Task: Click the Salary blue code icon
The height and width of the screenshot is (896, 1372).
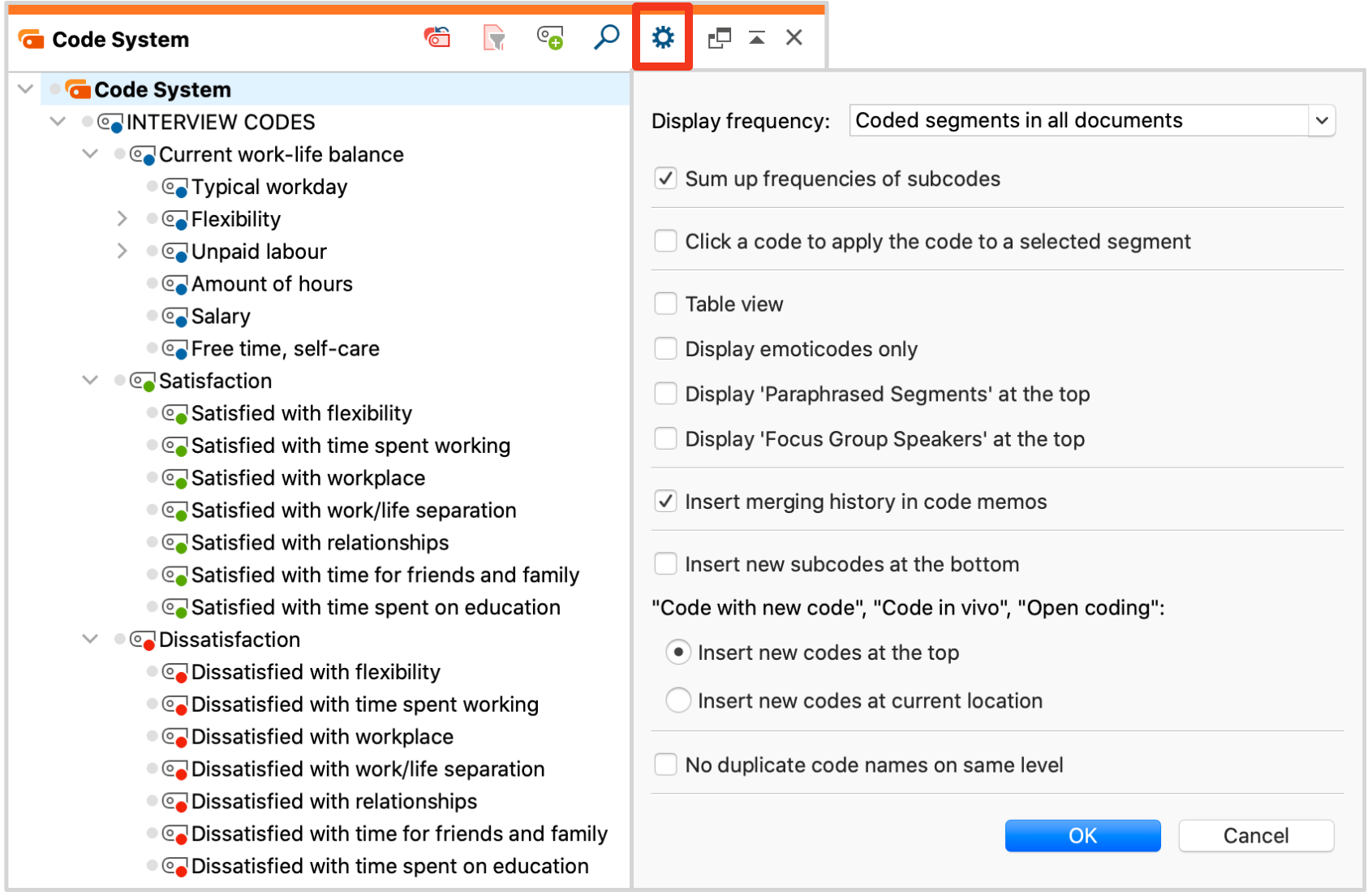Action: coord(175,317)
